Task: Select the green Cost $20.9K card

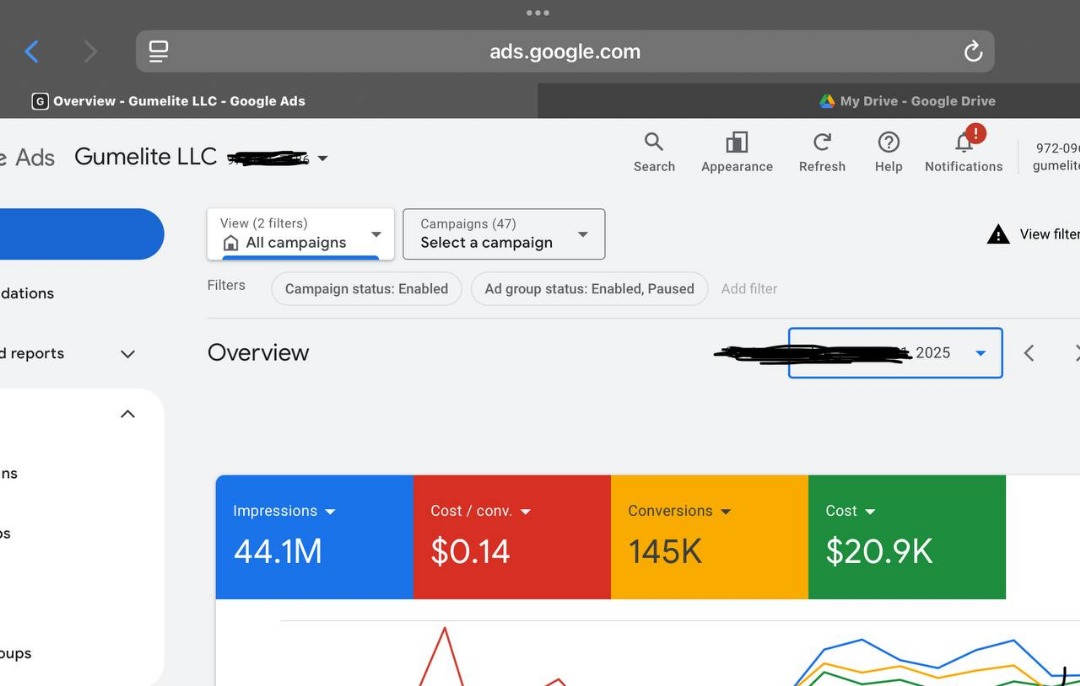Action: coord(907,537)
